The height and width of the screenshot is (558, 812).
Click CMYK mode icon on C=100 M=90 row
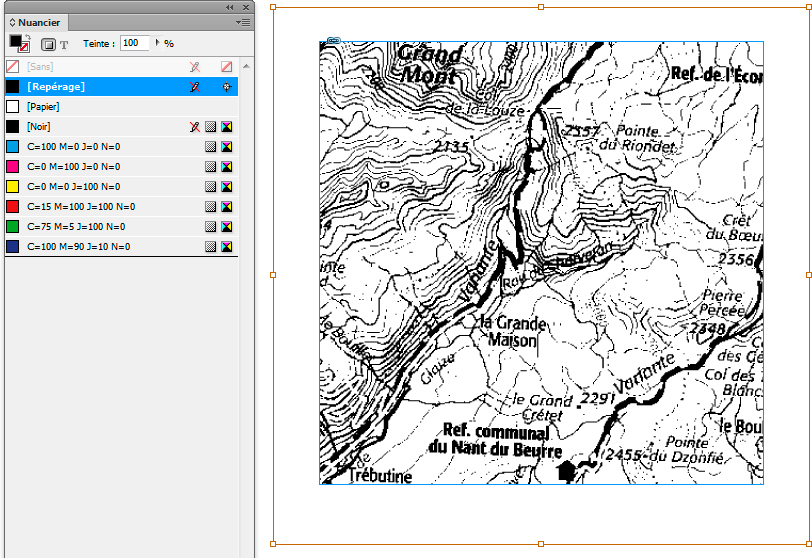click(226, 246)
